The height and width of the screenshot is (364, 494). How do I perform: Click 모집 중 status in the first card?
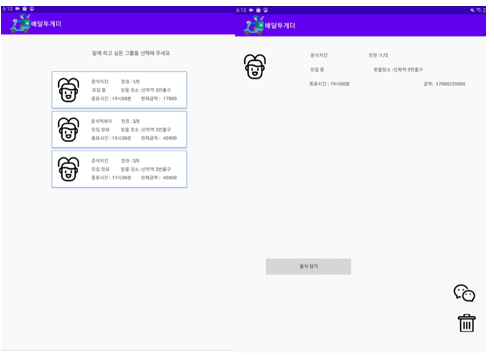tap(99, 90)
